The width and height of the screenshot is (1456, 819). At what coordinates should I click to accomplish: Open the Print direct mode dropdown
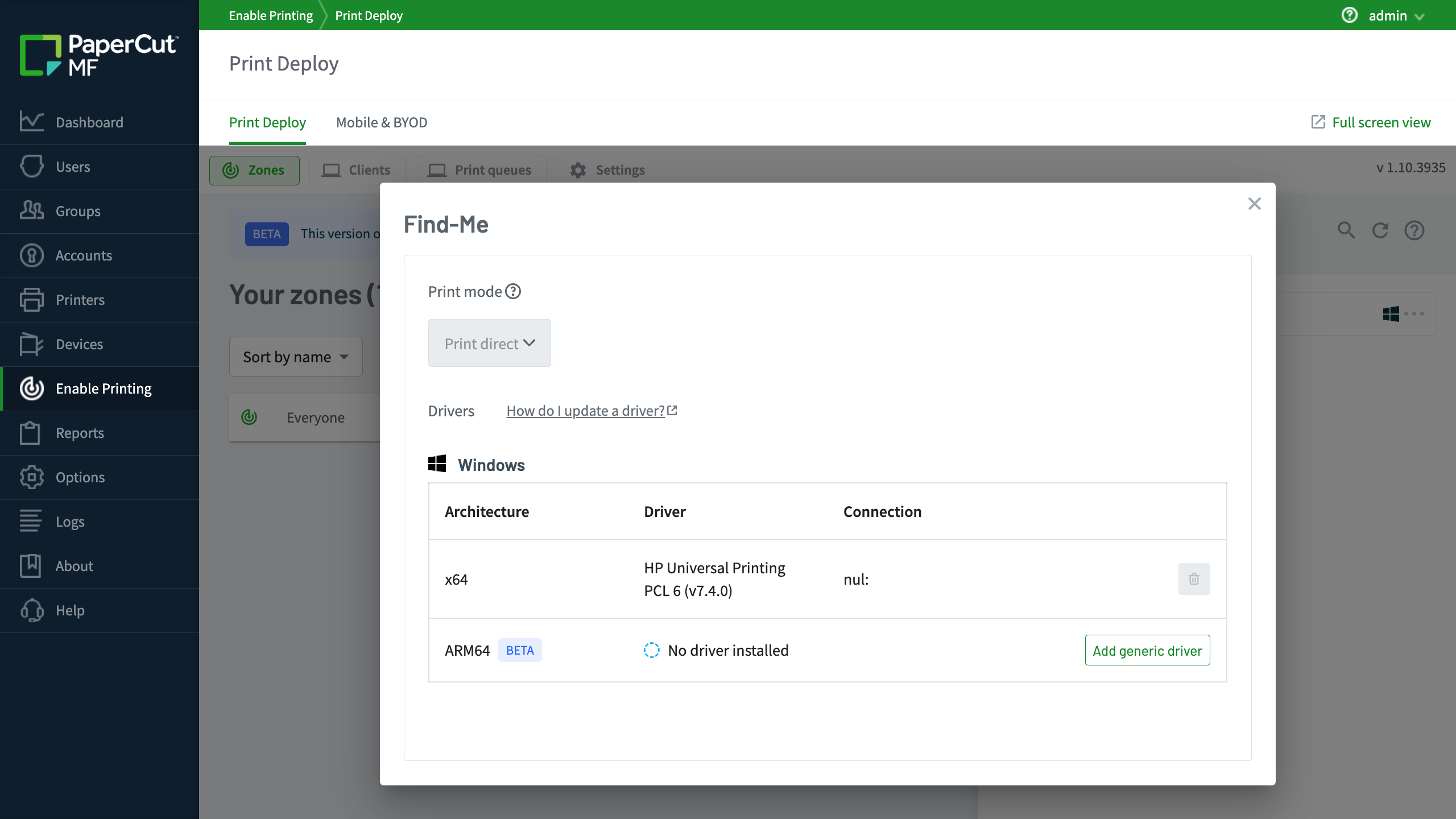tap(489, 343)
